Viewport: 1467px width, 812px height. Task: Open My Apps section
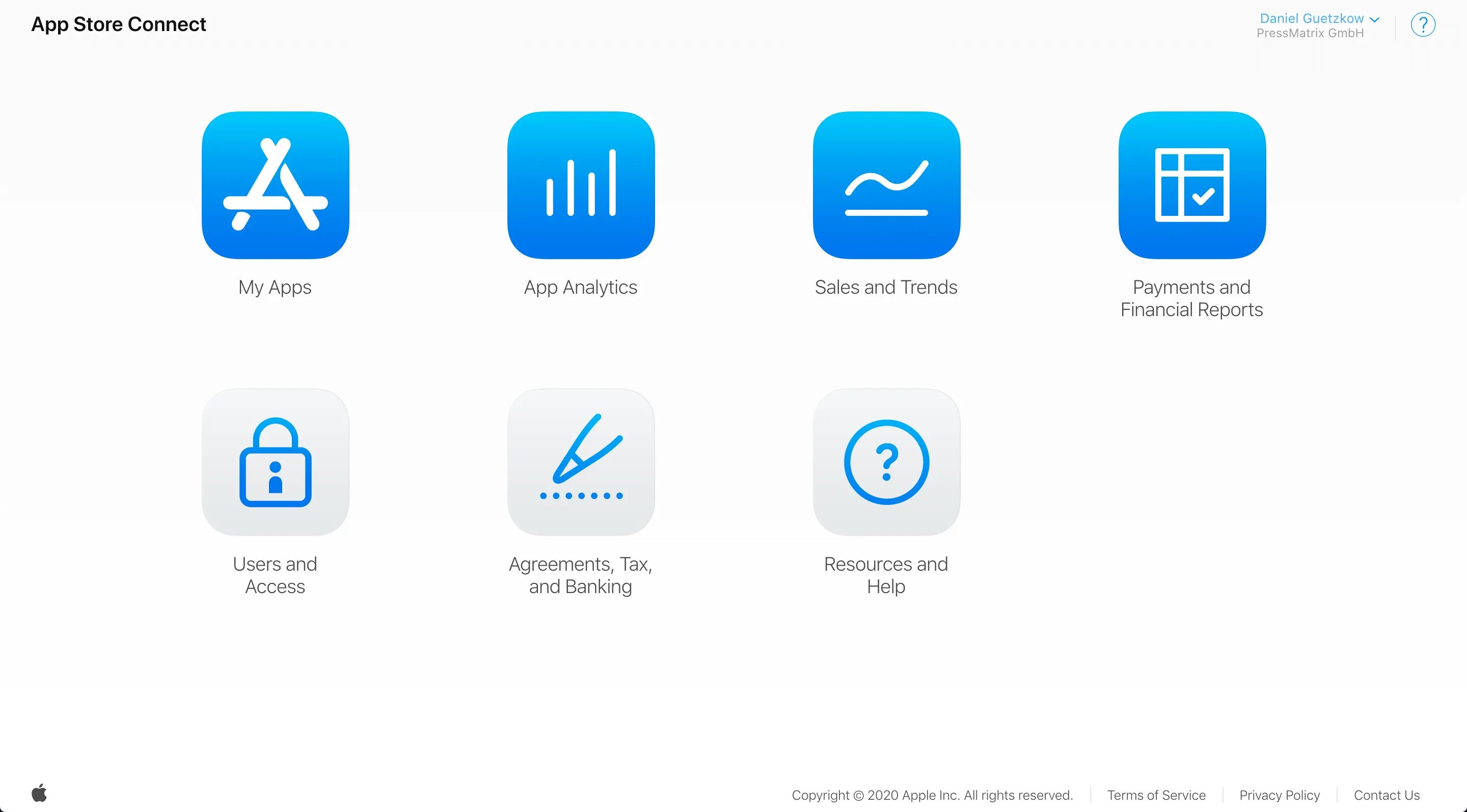click(276, 185)
